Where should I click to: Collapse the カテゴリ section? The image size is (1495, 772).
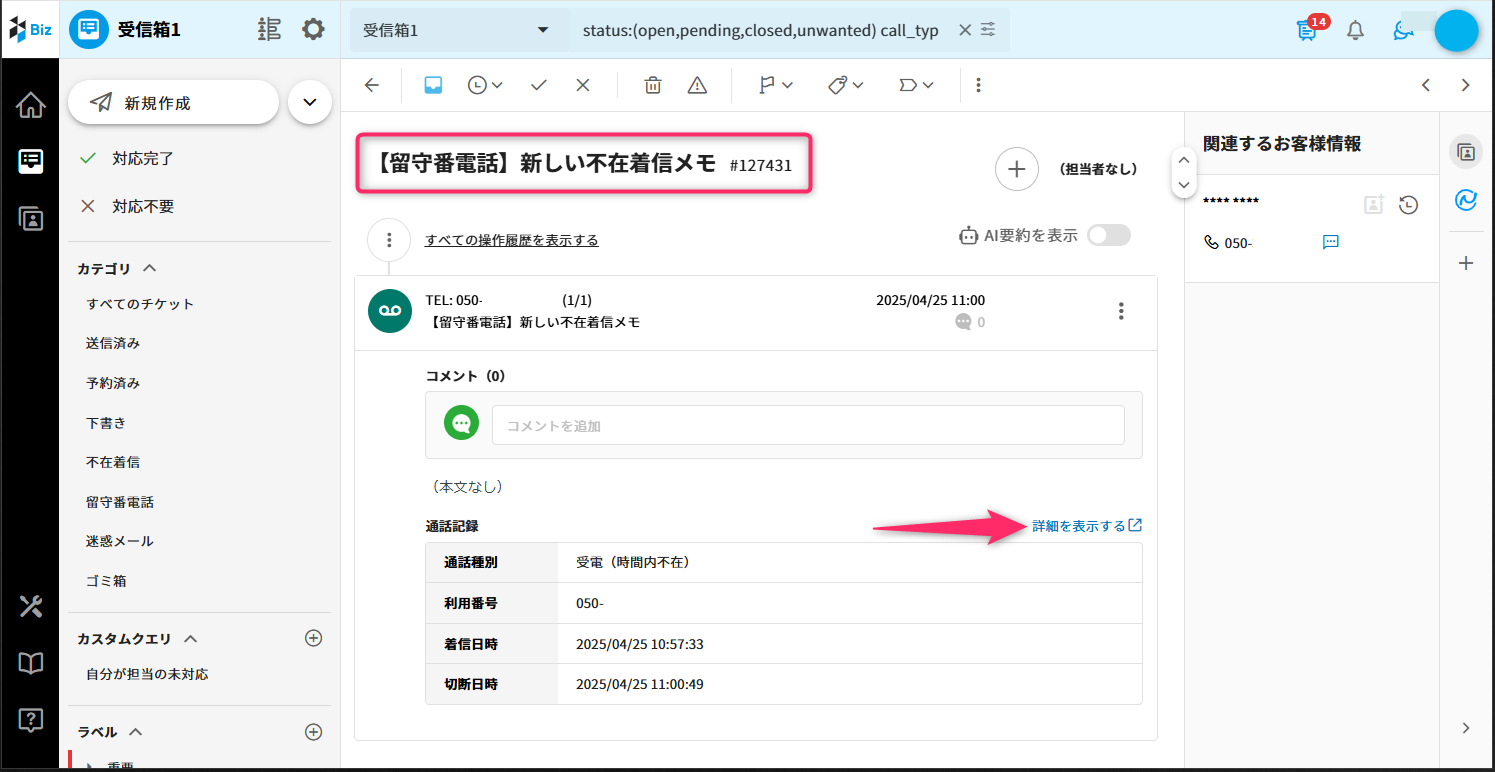point(150,268)
